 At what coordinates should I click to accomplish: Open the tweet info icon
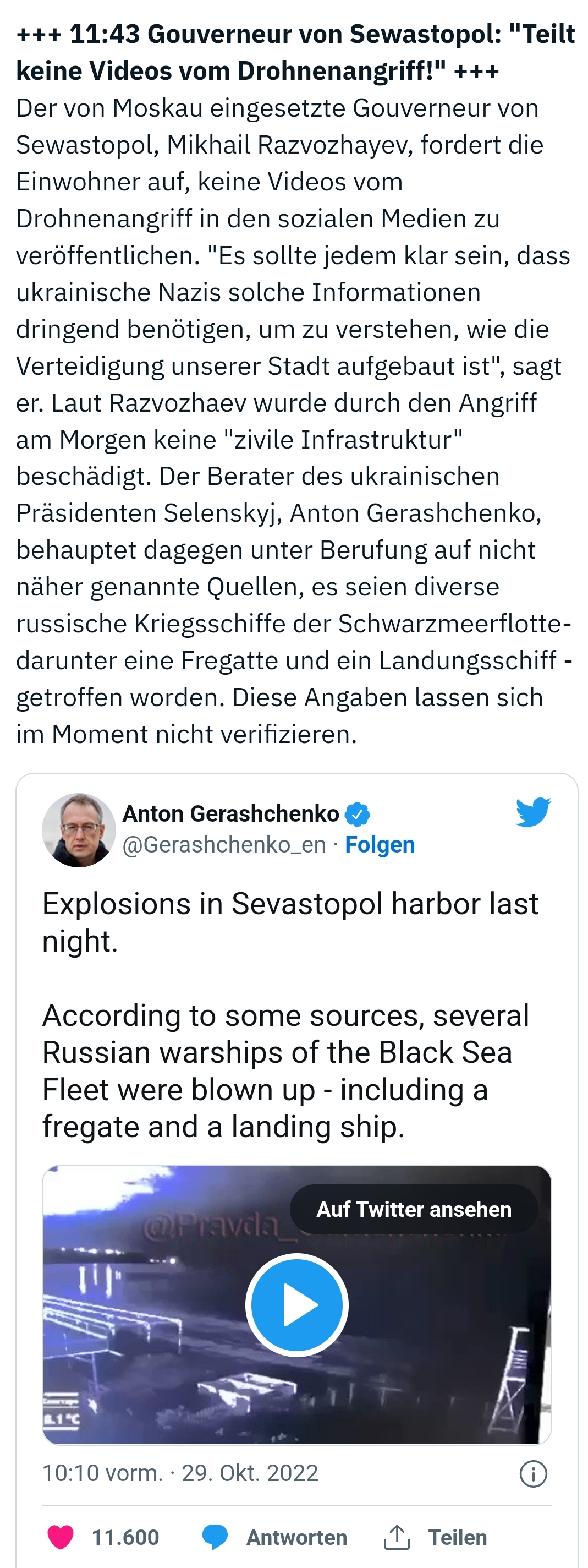(x=534, y=1474)
